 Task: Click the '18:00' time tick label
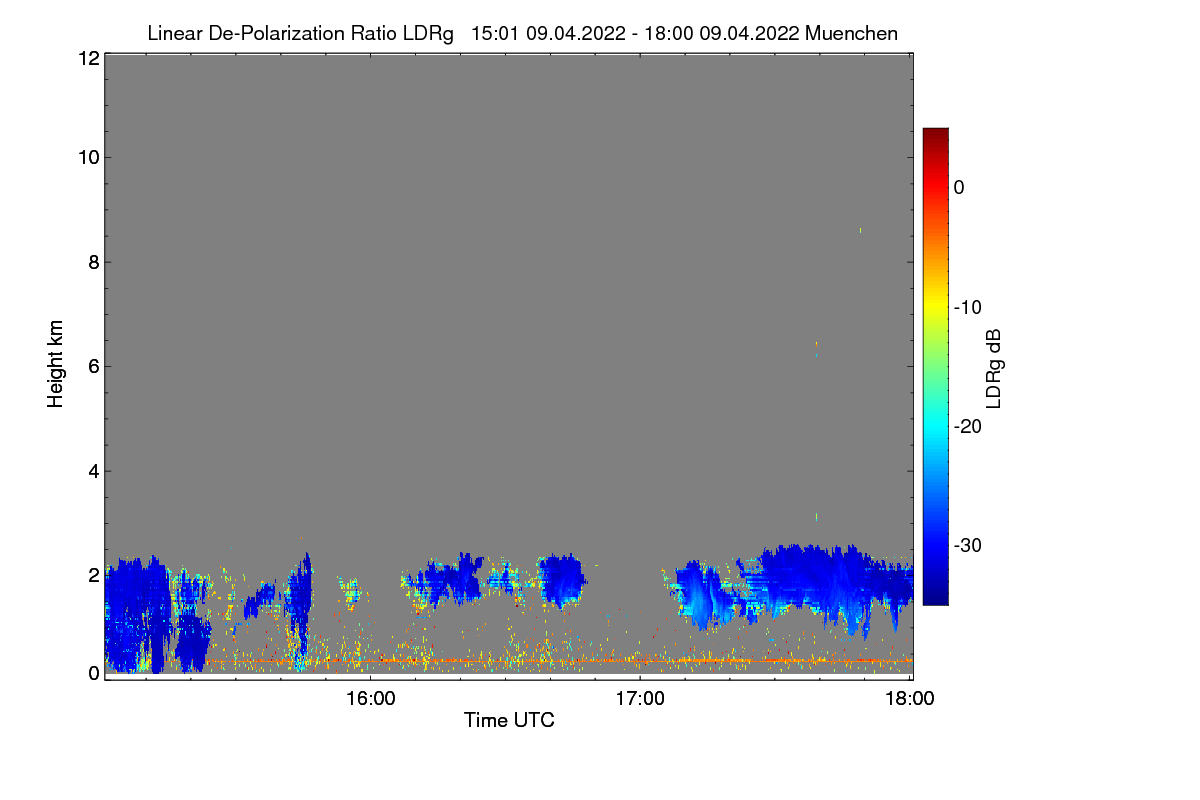[910, 700]
